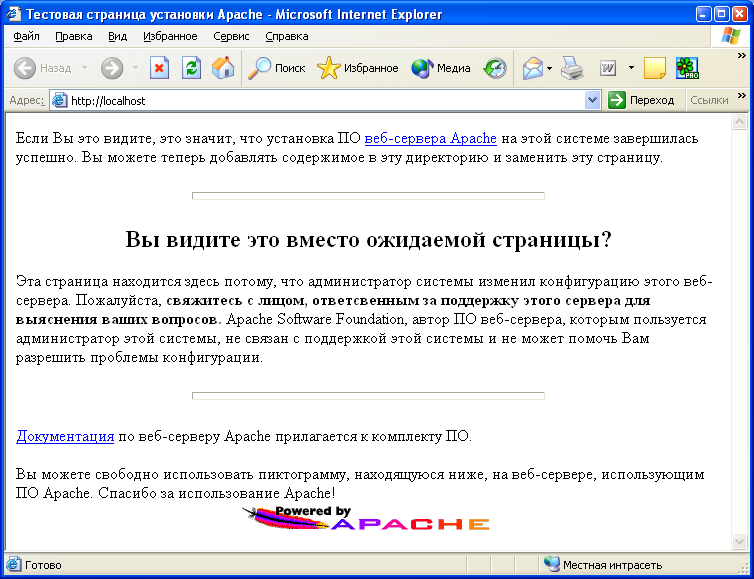This screenshot has height=579, width=754.
Task: Open Search (Поиск) magnifier button
Action: coord(276,68)
